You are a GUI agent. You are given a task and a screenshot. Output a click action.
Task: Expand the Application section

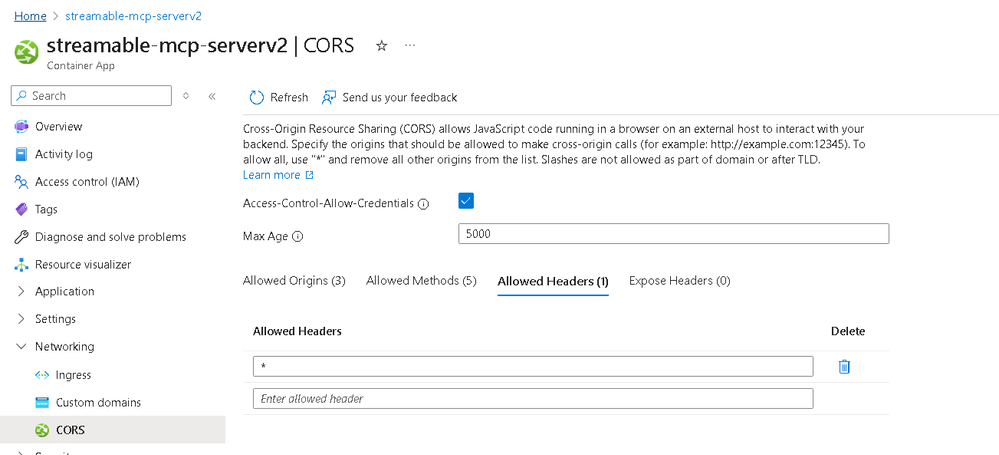pos(22,292)
